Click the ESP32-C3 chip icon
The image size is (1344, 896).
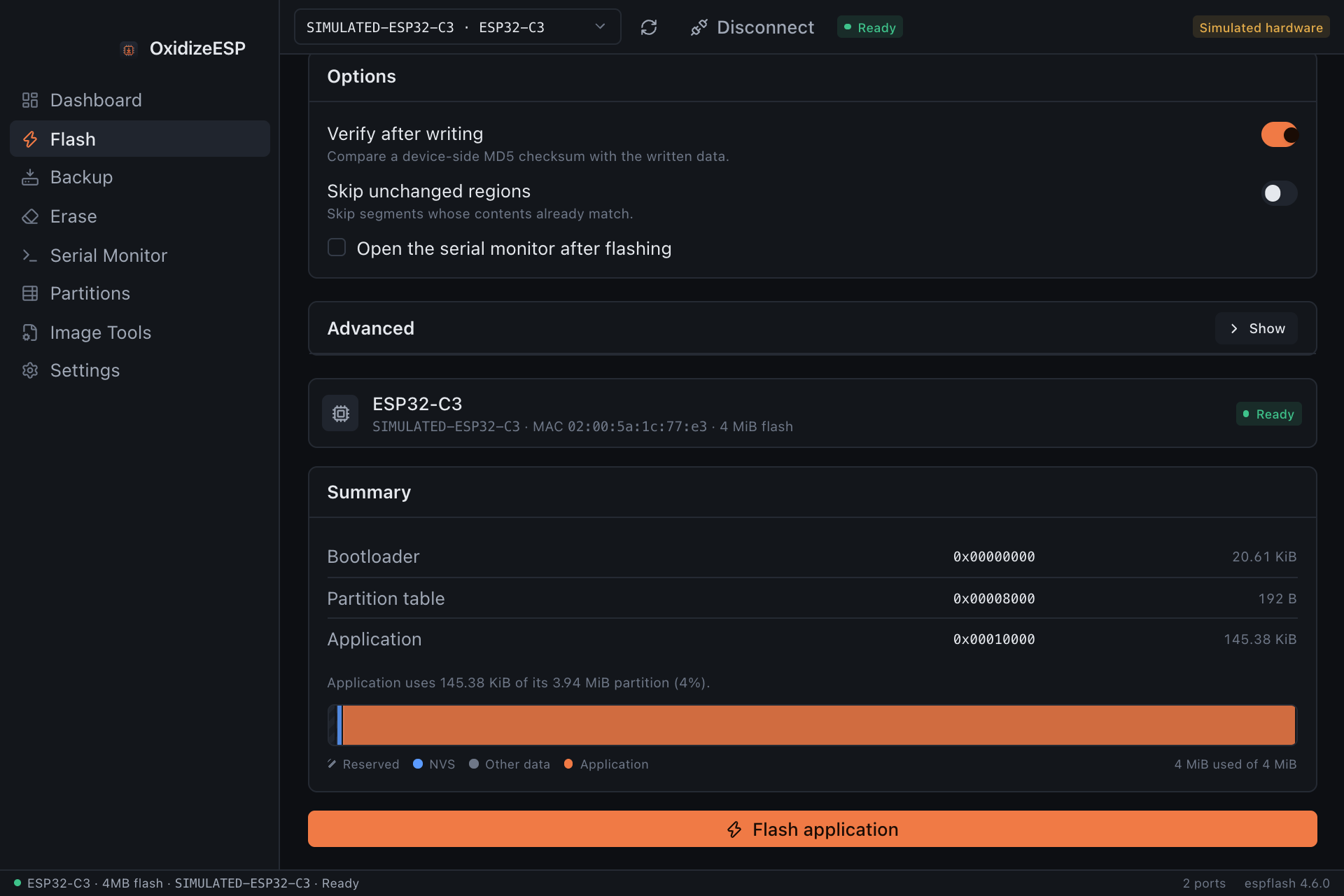(x=341, y=414)
